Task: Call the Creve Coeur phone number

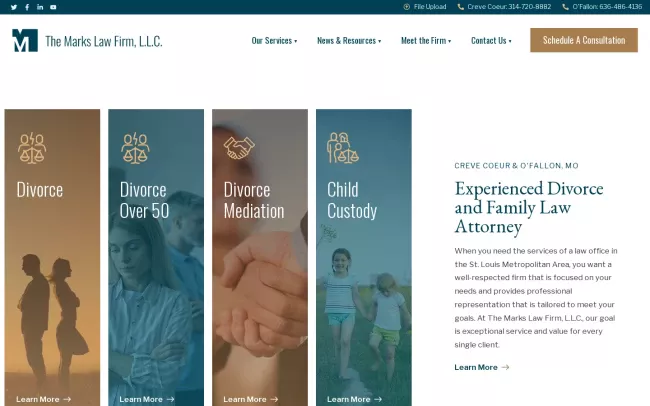Action: (504, 7)
